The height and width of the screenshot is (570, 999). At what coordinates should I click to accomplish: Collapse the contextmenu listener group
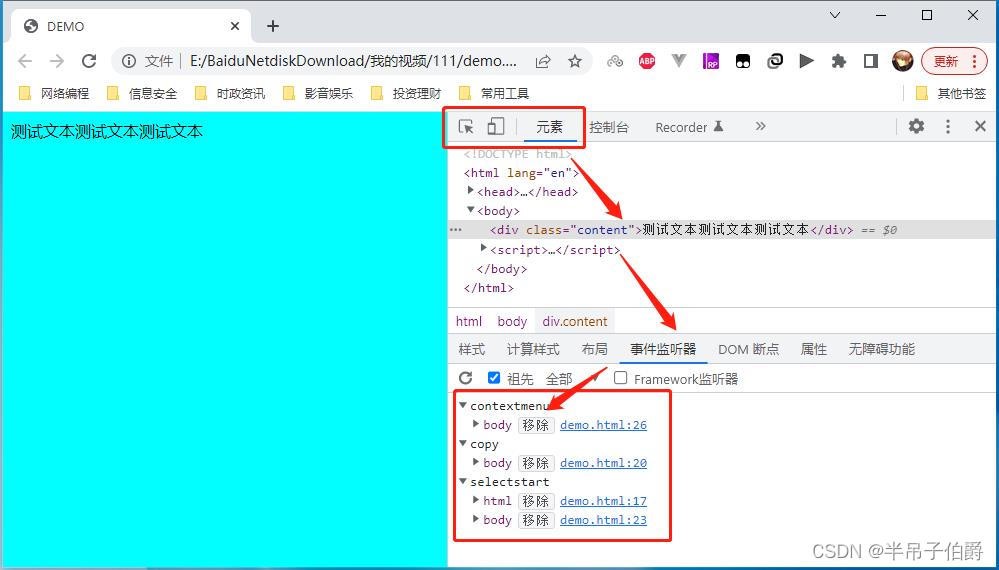coord(463,405)
